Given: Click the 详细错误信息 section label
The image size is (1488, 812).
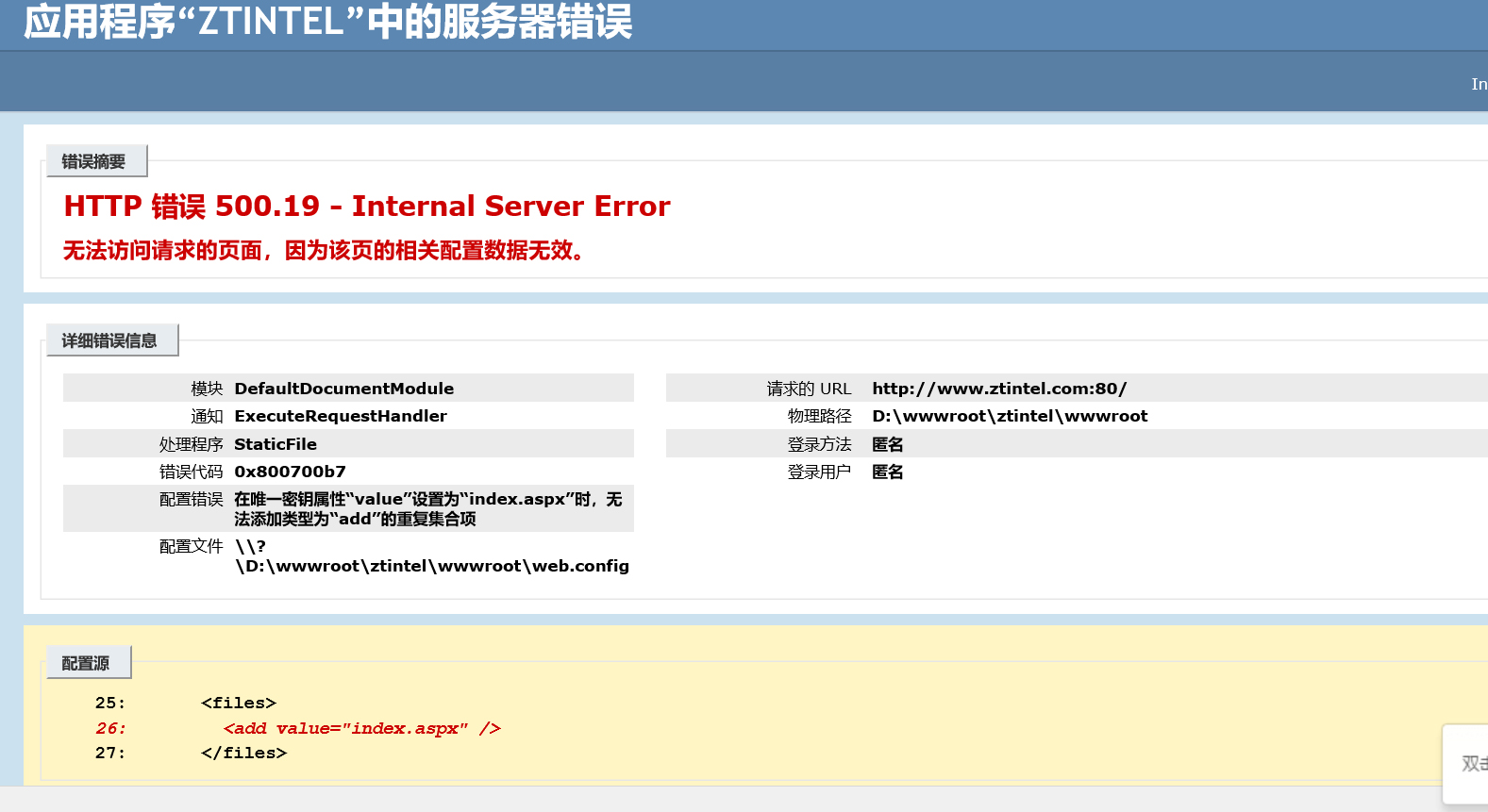Looking at the screenshot, I should (109, 340).
